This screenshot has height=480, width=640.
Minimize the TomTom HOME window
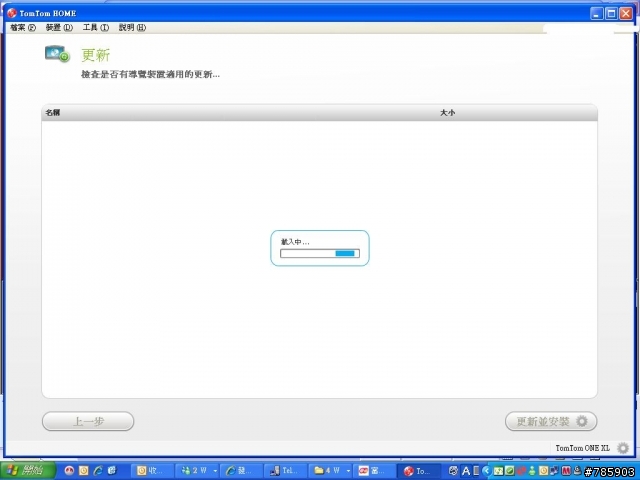[x=596, y=13]
